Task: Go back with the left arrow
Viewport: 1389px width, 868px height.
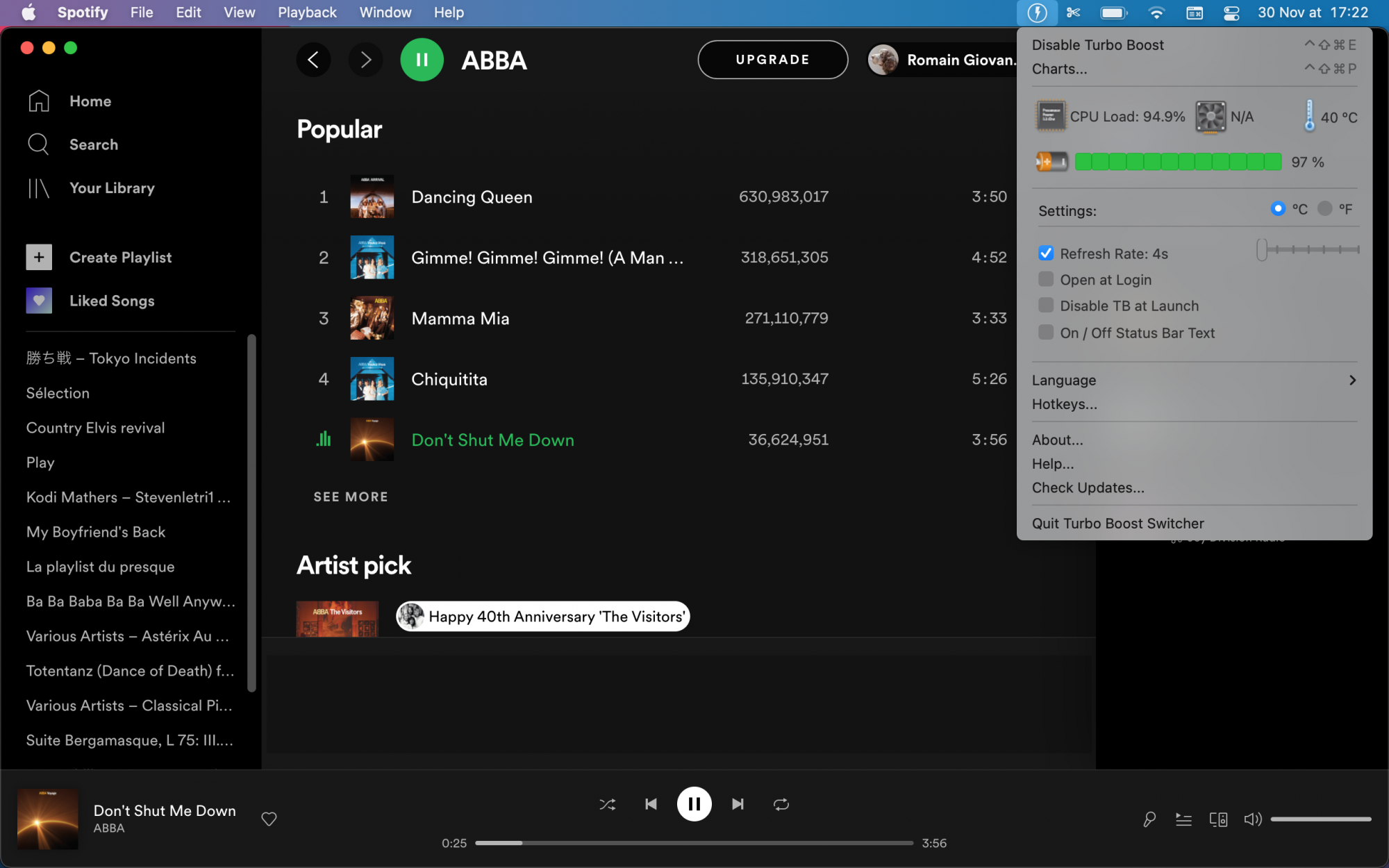Action: (313, 60)
